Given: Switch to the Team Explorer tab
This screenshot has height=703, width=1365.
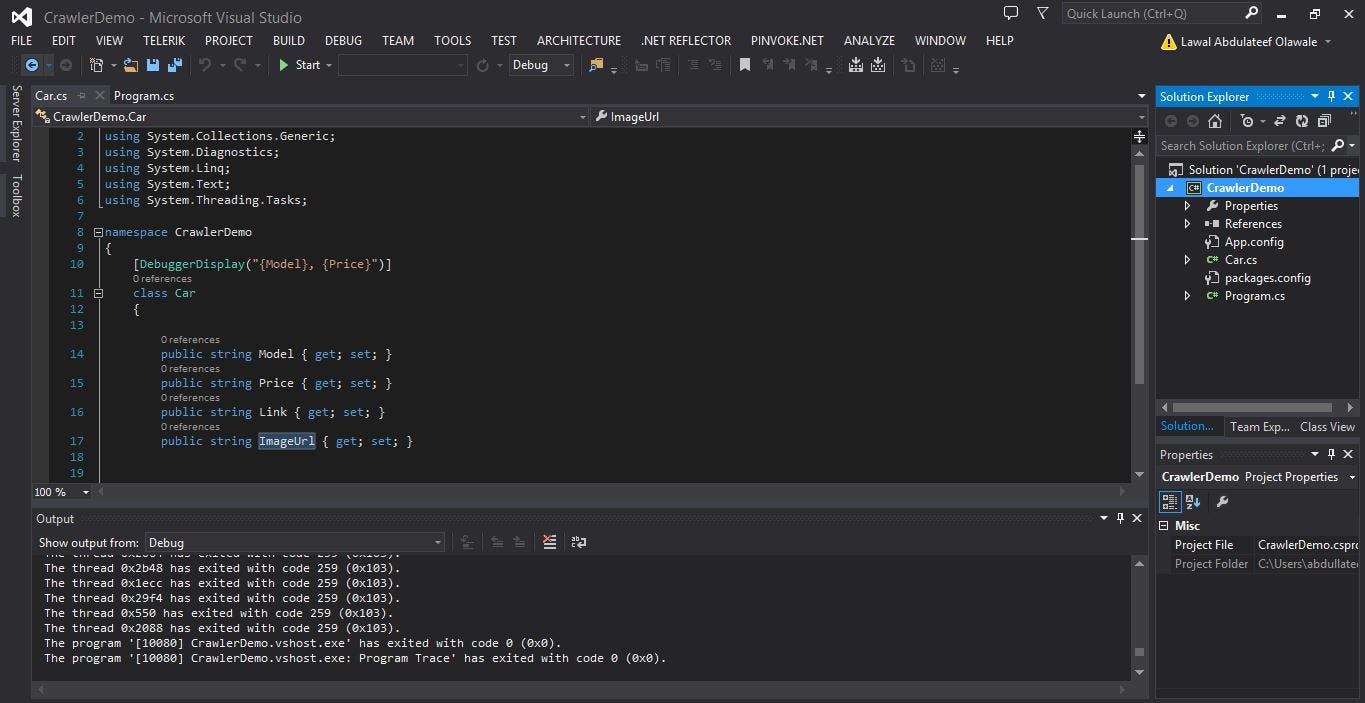Looking at the screenshot, I should coord(1260,426).
